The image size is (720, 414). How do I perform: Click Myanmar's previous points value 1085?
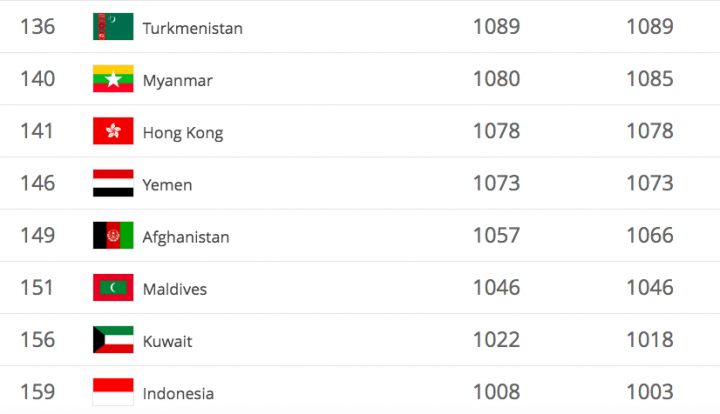pos(649,79)
